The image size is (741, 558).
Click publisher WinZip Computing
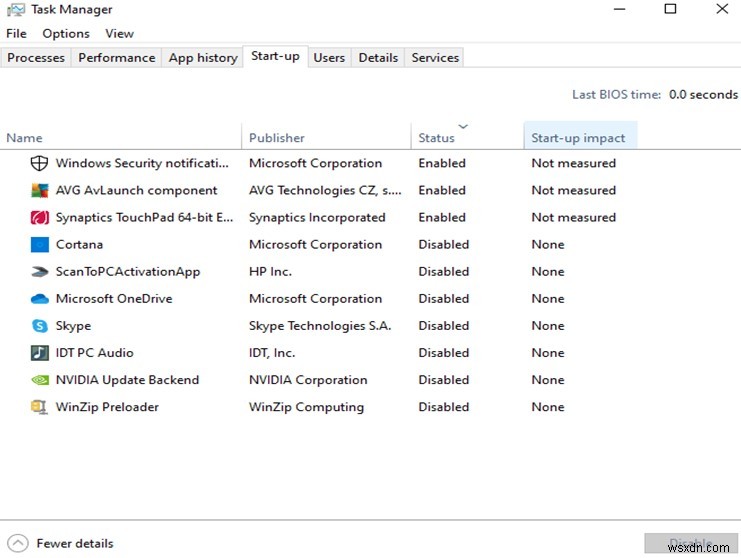click(306, 407)
